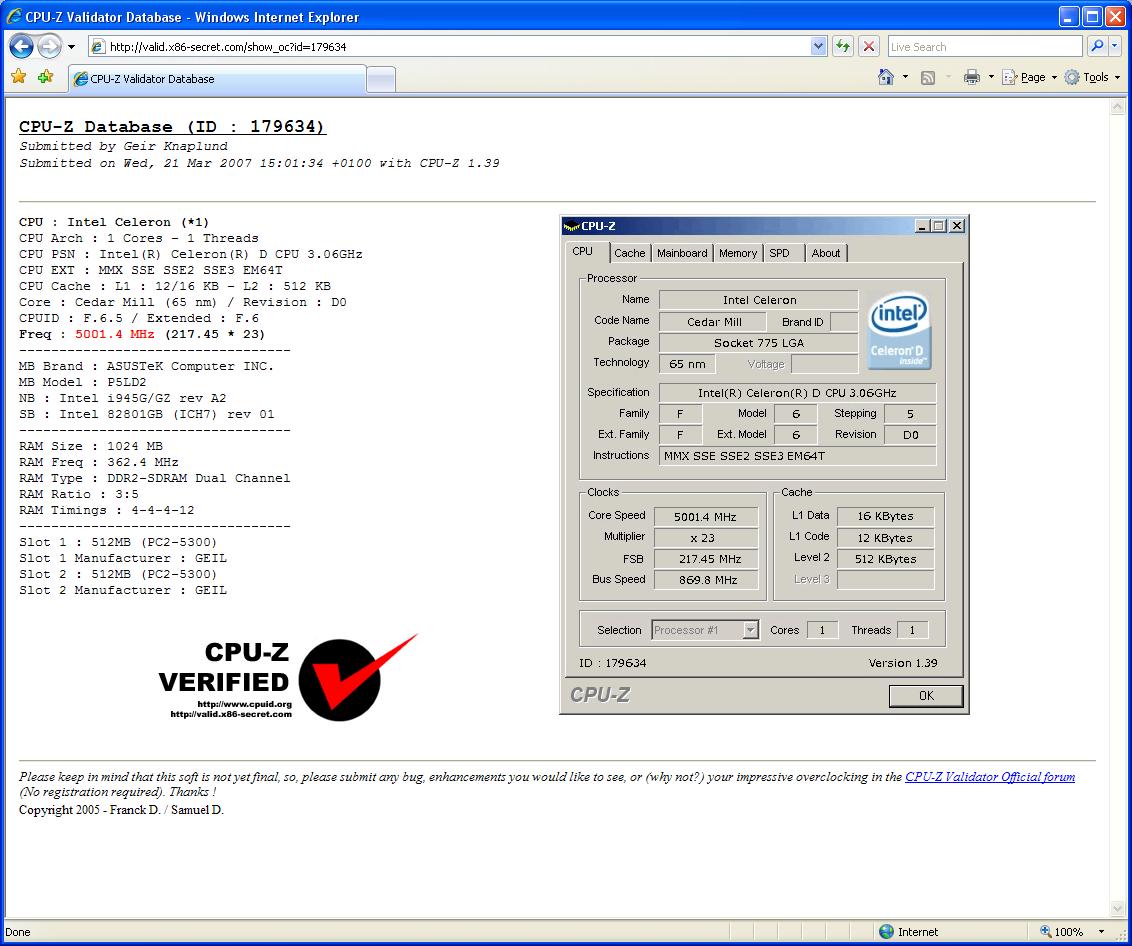Click the Intel Celeron D logo
Image resolution: width=1132 pixels, height=946 pixels.
point(900,331)
